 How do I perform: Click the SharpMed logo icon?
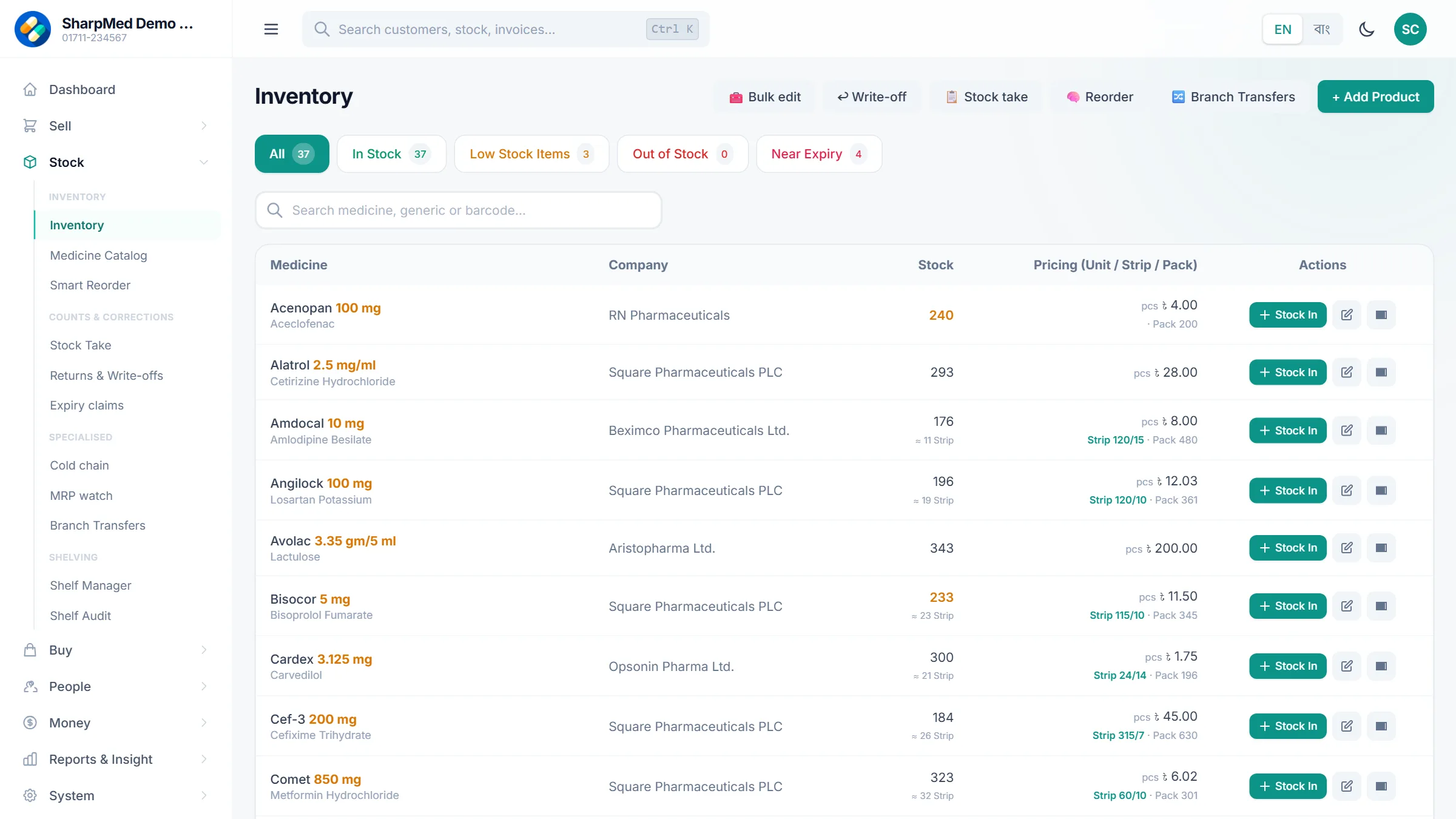coord(33,29)
